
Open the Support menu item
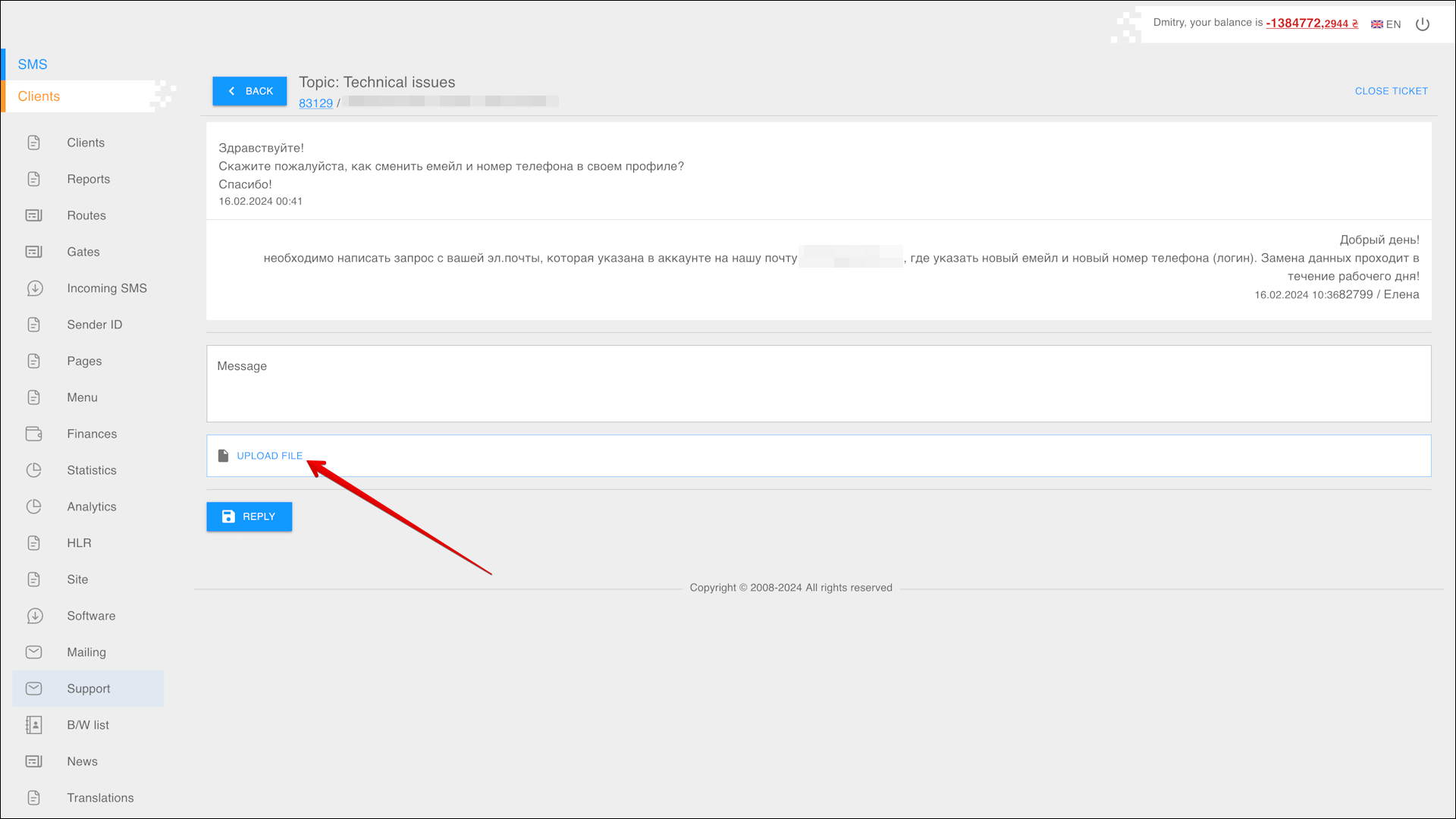pos(88,689)
